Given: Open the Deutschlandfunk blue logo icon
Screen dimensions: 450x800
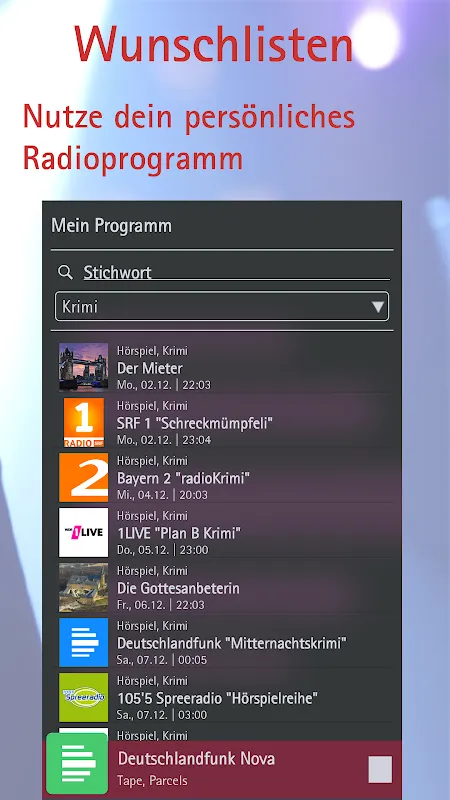Looking at the screenshot, I should [x=84, y=642].
